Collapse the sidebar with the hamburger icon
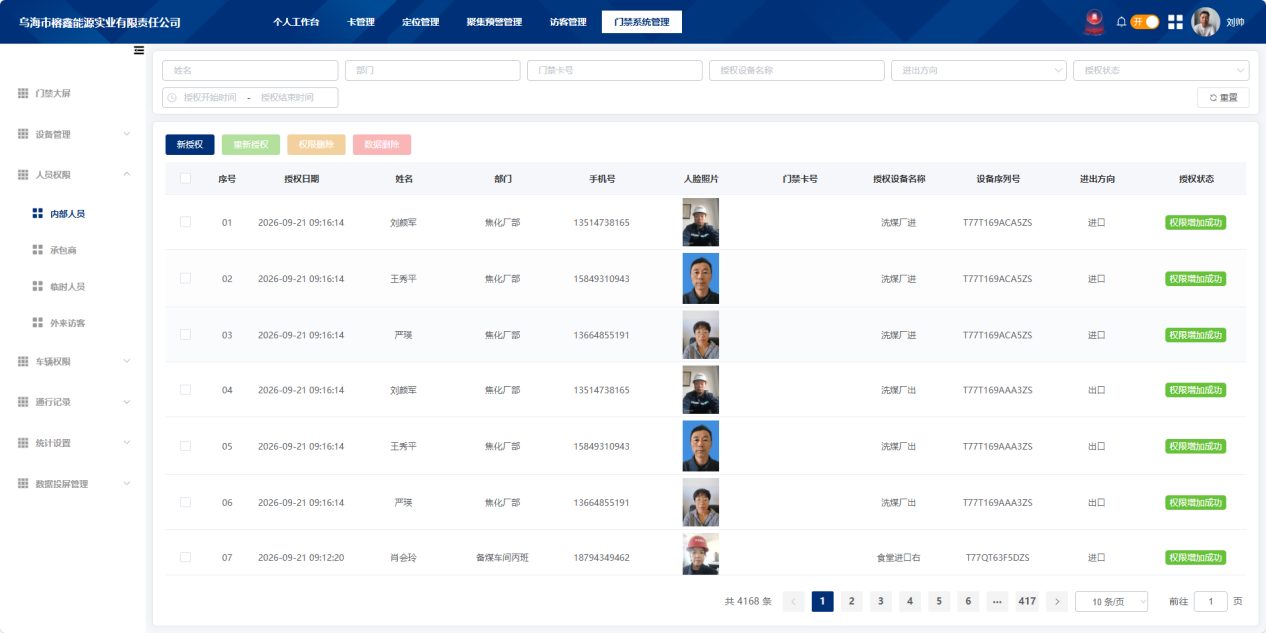The height and width of the screenshot is (633, 1266). click(x=139, y=51)
